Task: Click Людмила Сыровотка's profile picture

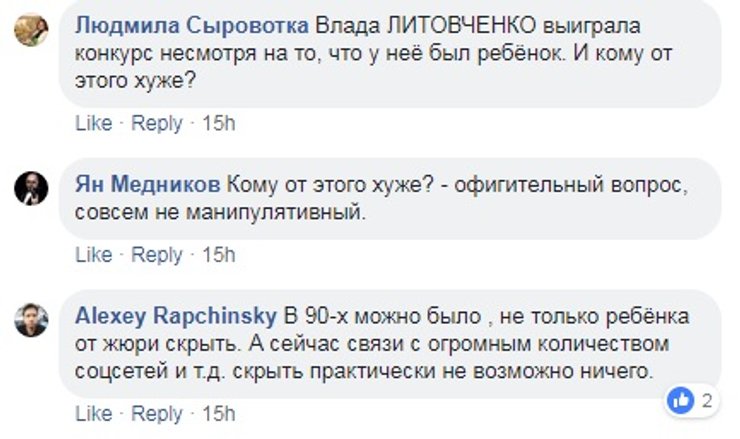Action: point(31,31)
